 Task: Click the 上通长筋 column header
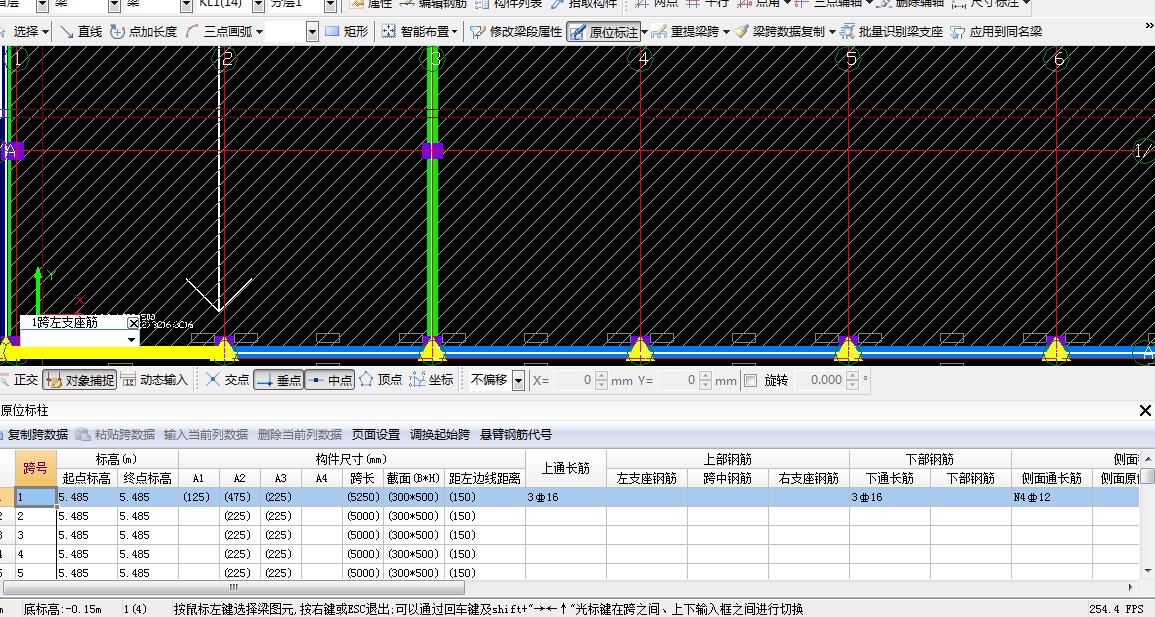coord(566,468)
